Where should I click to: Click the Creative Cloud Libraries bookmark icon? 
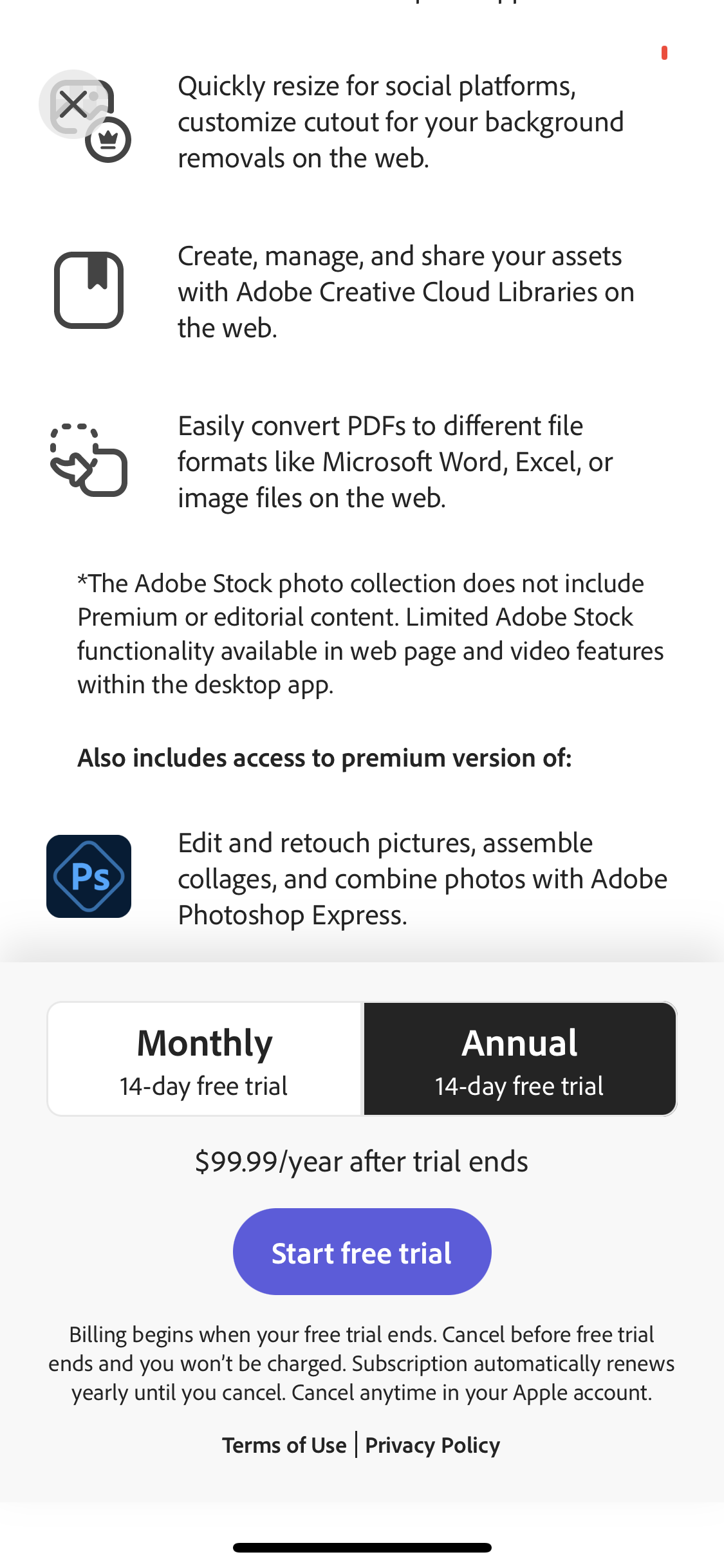pos(88,290)
